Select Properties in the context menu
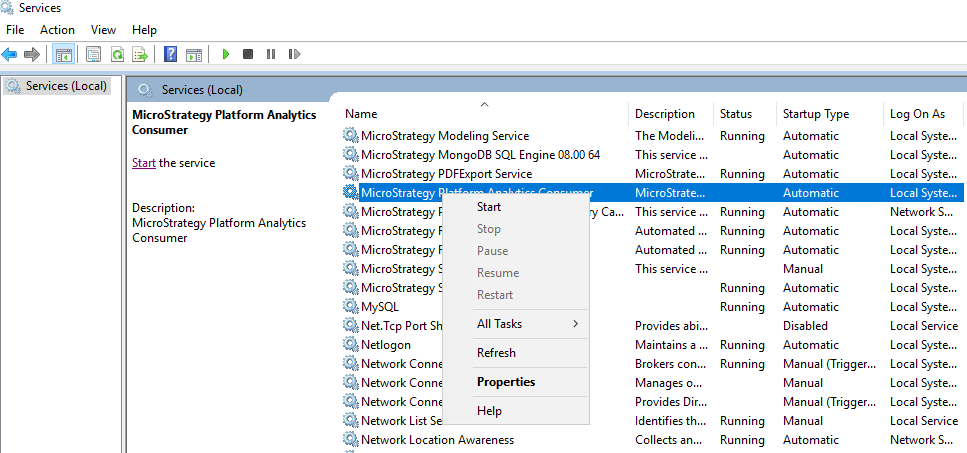Viewport: 967px width, 453px height. (x=506, y=382)
